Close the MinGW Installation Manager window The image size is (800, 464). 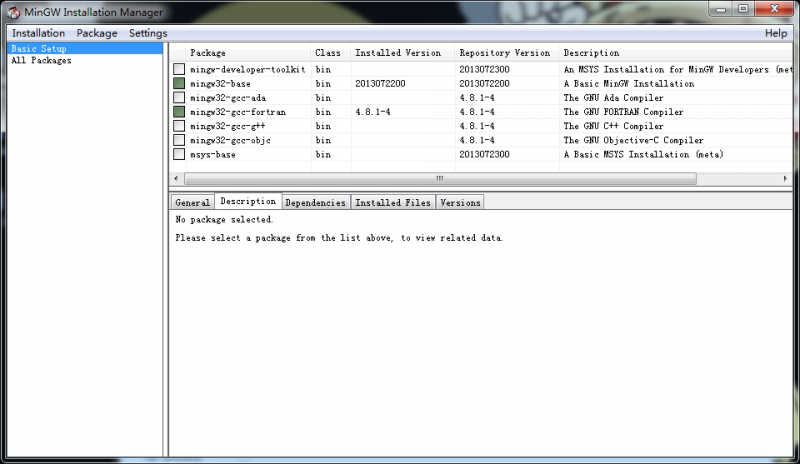click(774, 9)
